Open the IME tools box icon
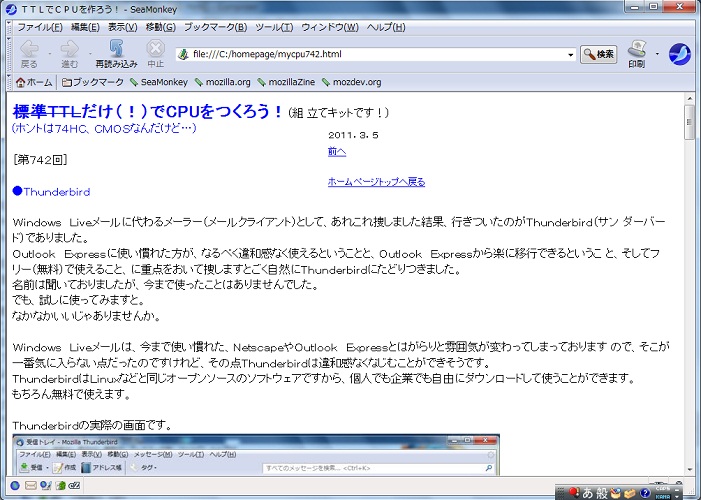 tap(630, 493)
